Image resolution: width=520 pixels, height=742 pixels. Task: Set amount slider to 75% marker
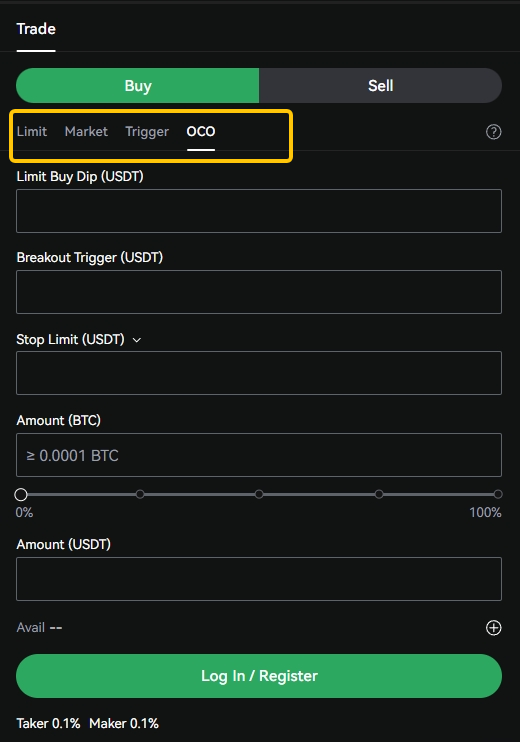pos(379,494)
